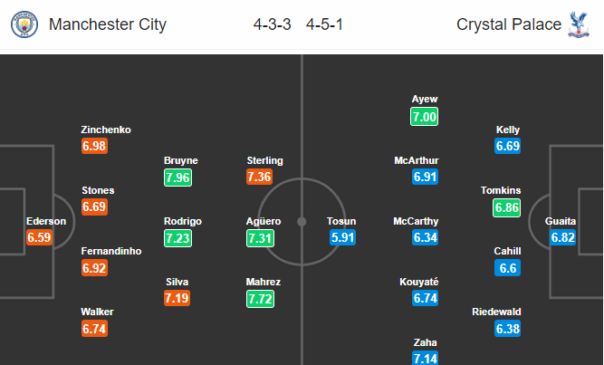Click Sterling's 7.36 rating badge
604x365 pixels.
point(259,177)
